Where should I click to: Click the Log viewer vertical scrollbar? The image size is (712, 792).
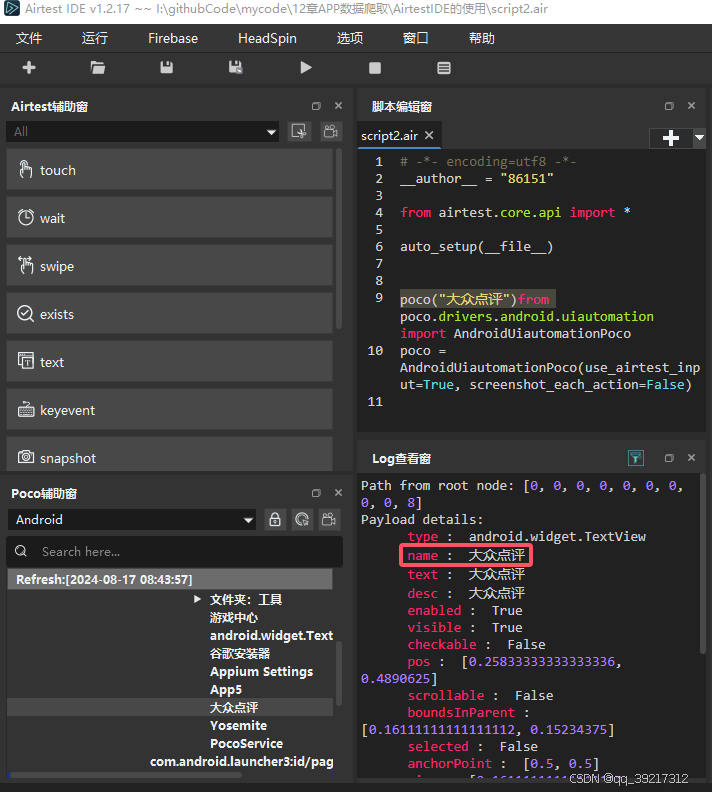702,563
